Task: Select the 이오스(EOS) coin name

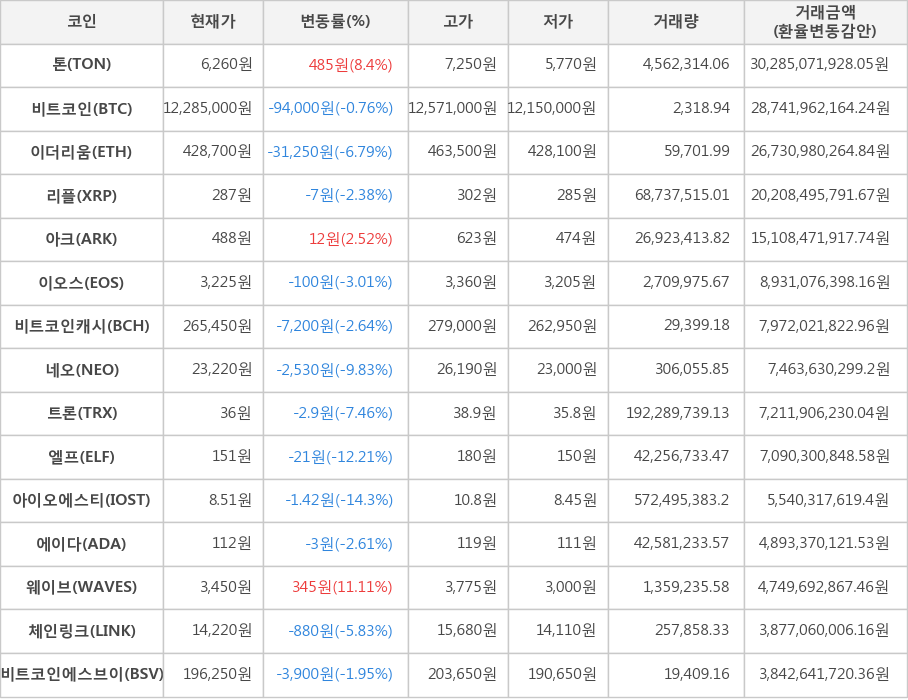Action: click(x=82, y=283)
